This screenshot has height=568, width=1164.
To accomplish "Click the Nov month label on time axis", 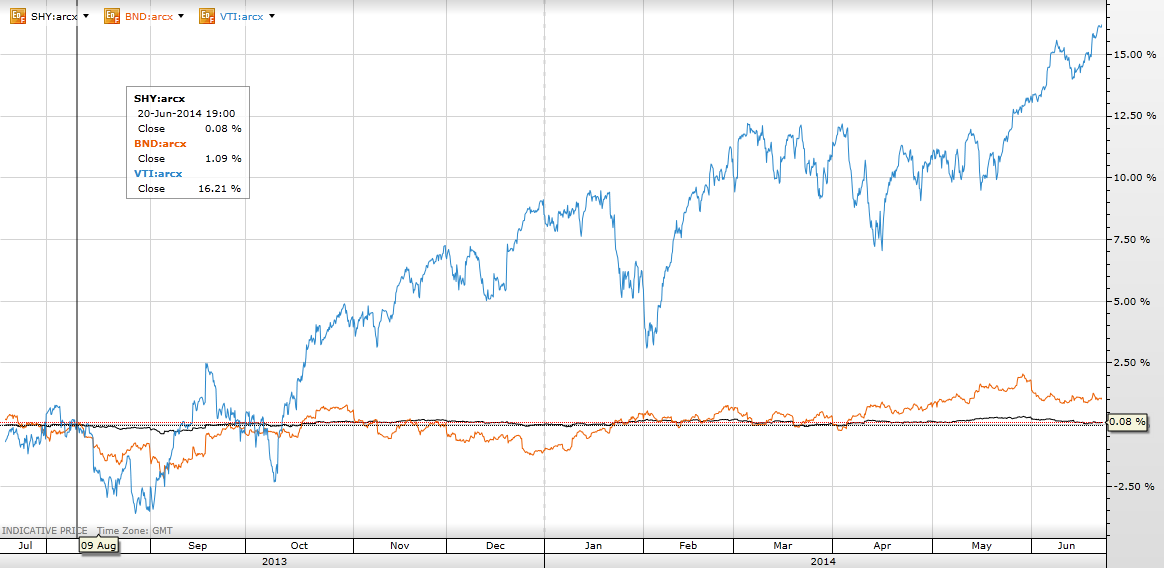I will click(x=399, y=546).
